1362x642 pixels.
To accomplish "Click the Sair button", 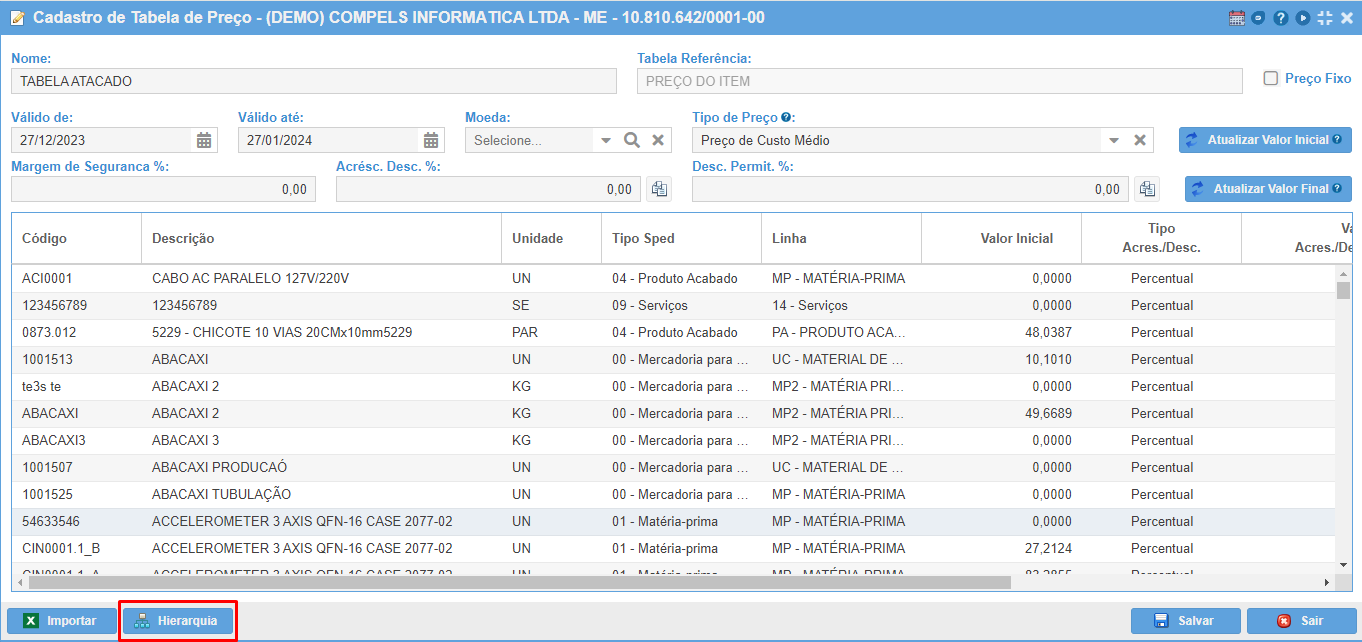I will [1301, 621].
